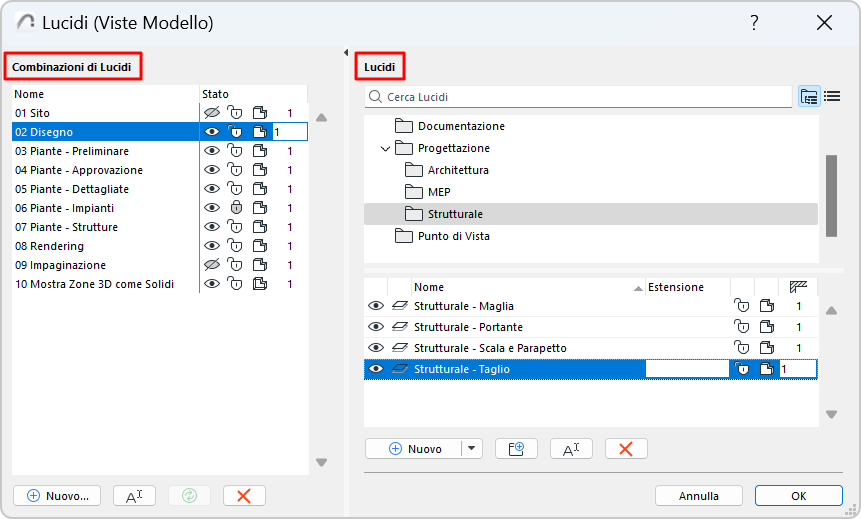Viewport: 861px width, 519px height.
Task: Collapse the left panel with divider arrow
Action: [345, 52]
